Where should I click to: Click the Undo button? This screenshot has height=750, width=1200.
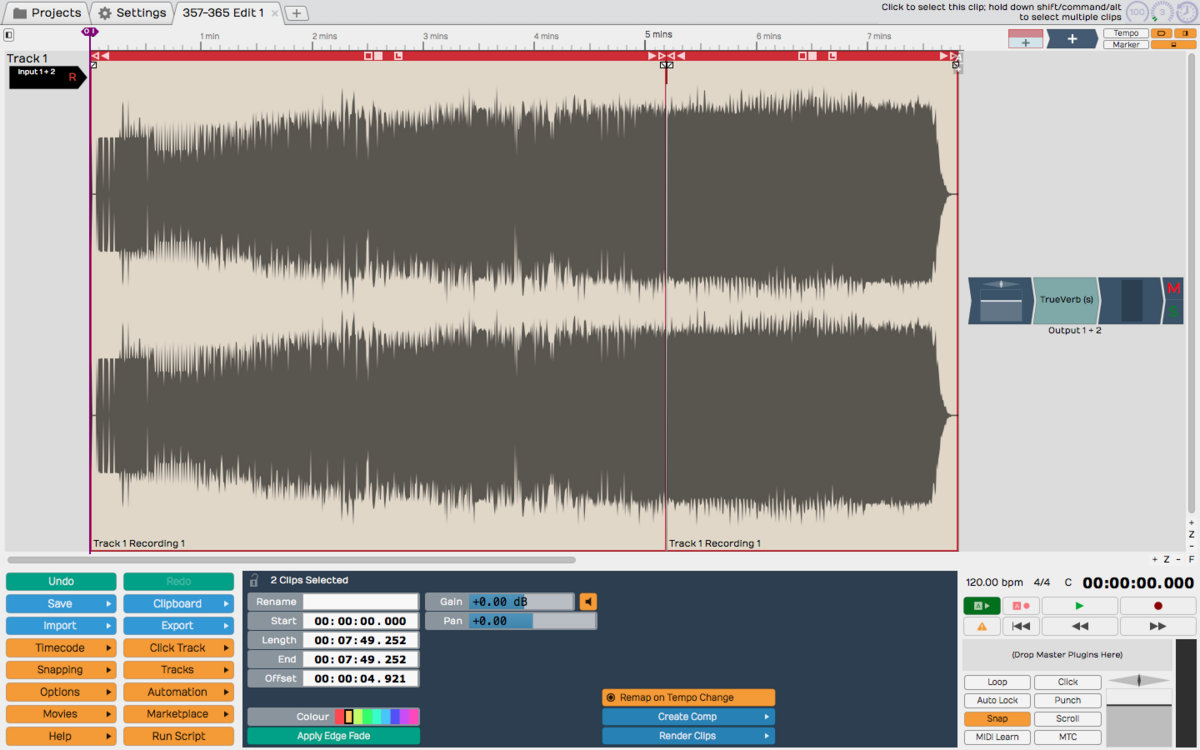pyautogui.click(x=61, y=582)
